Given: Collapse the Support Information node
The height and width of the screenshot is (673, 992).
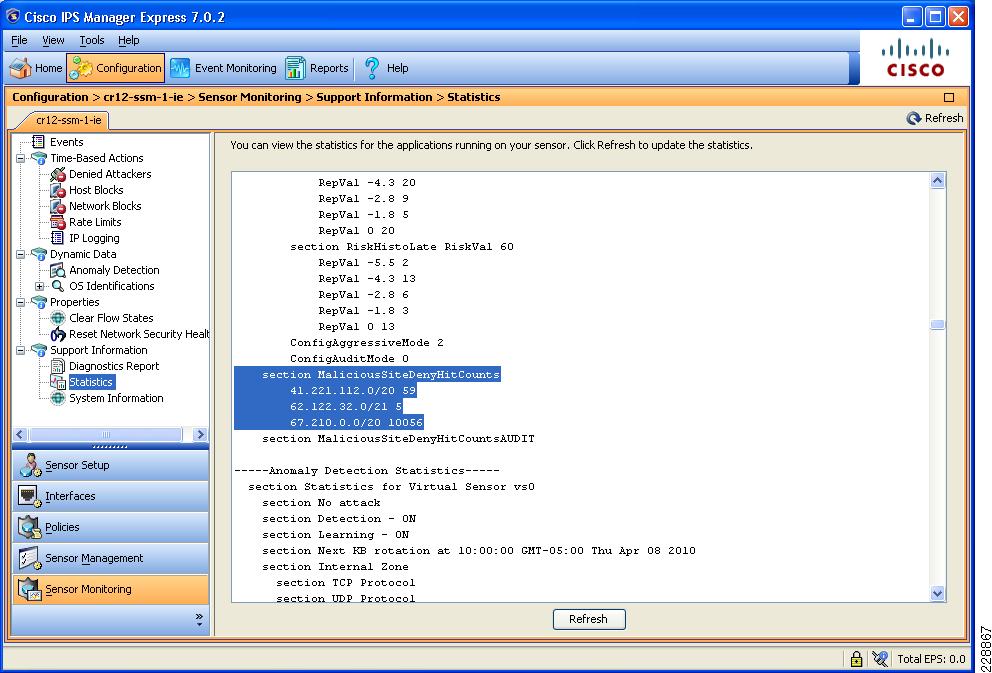Looking at the screenshot, I should (x=21, y=350).
